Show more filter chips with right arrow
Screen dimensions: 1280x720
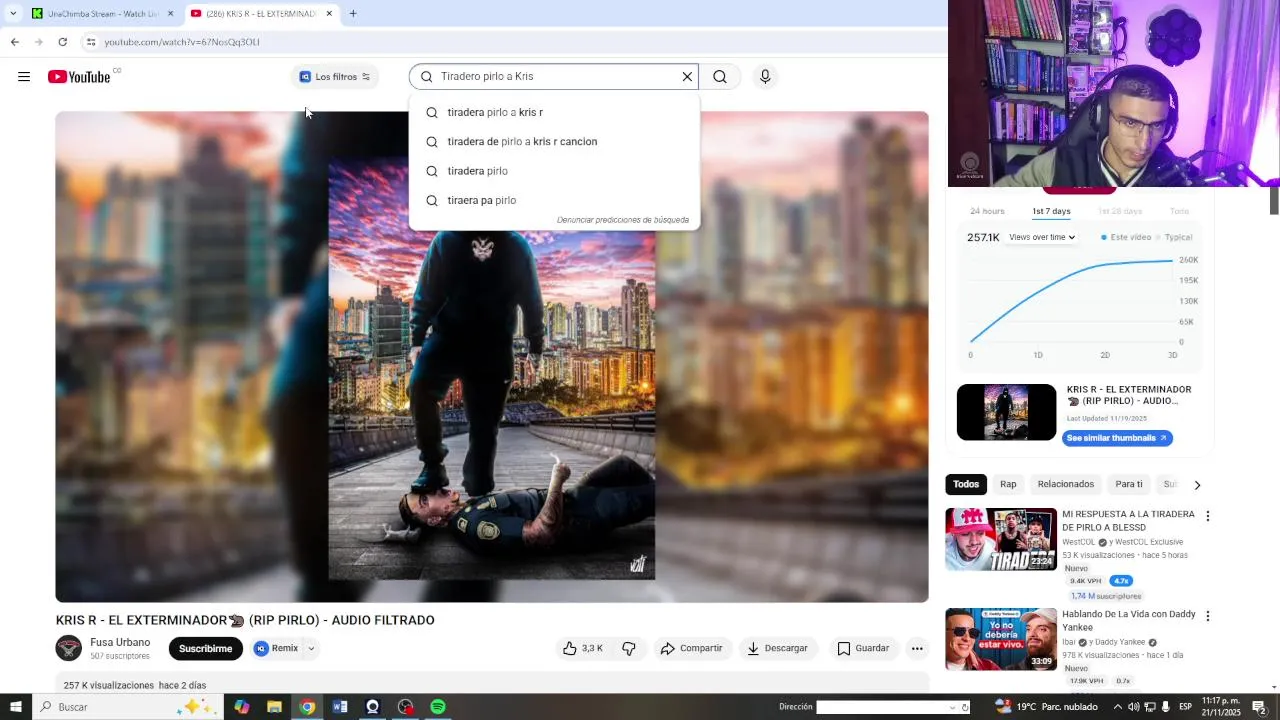coord(1197,485)
